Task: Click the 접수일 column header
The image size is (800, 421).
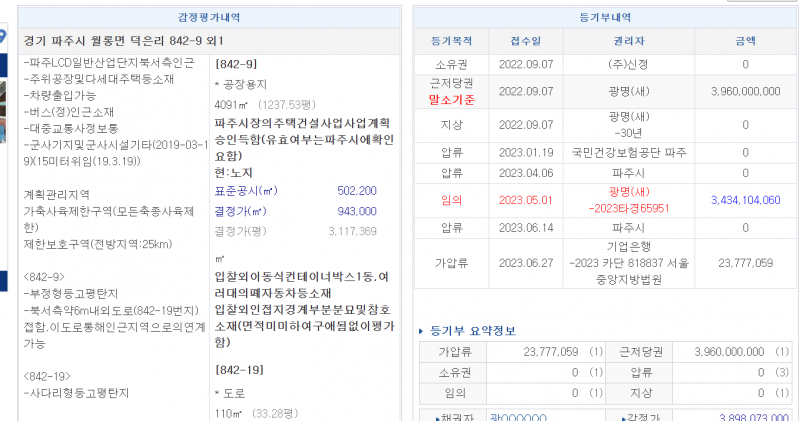Action: pos(525,41)
